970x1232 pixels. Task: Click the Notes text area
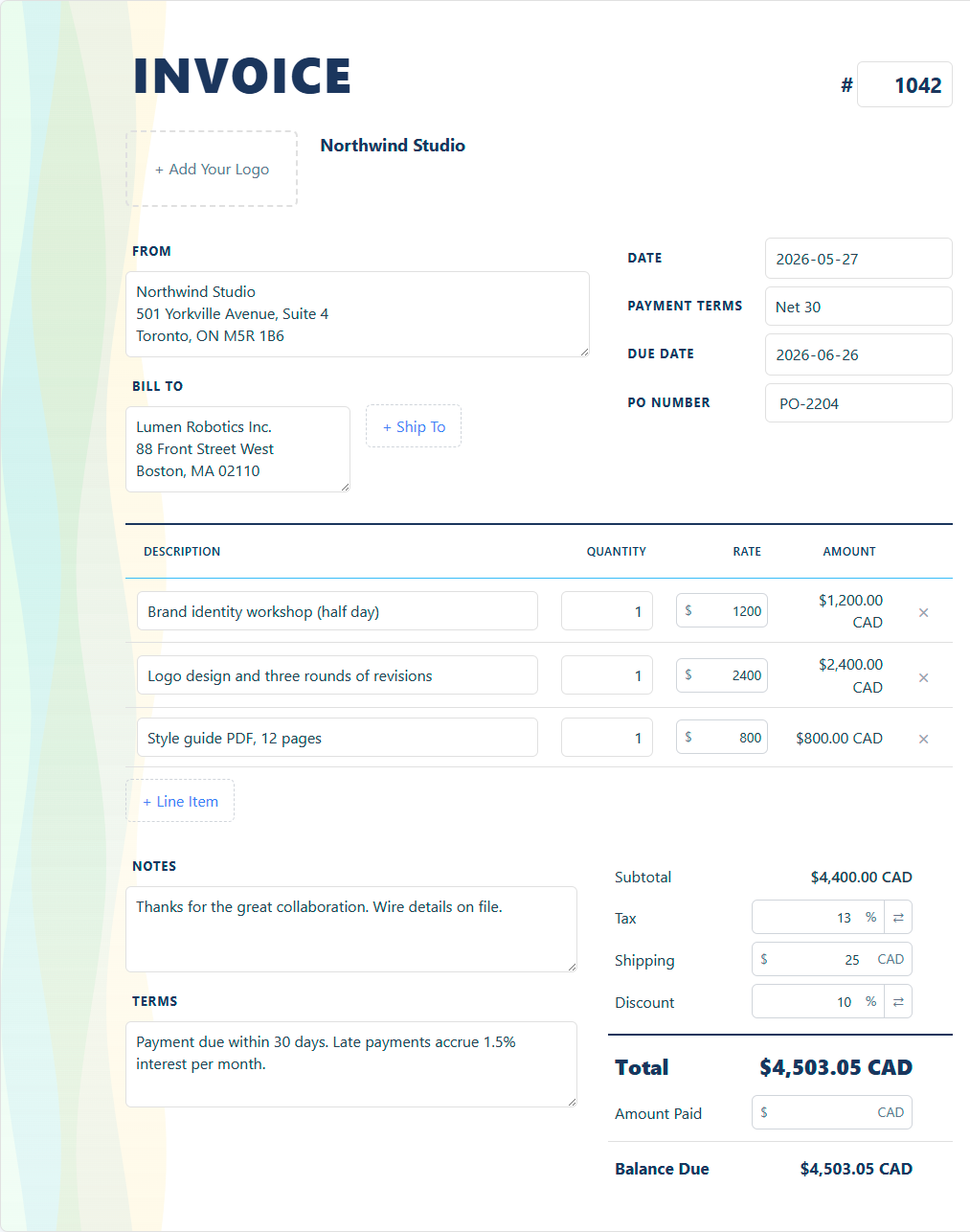[x=351, y=929]
